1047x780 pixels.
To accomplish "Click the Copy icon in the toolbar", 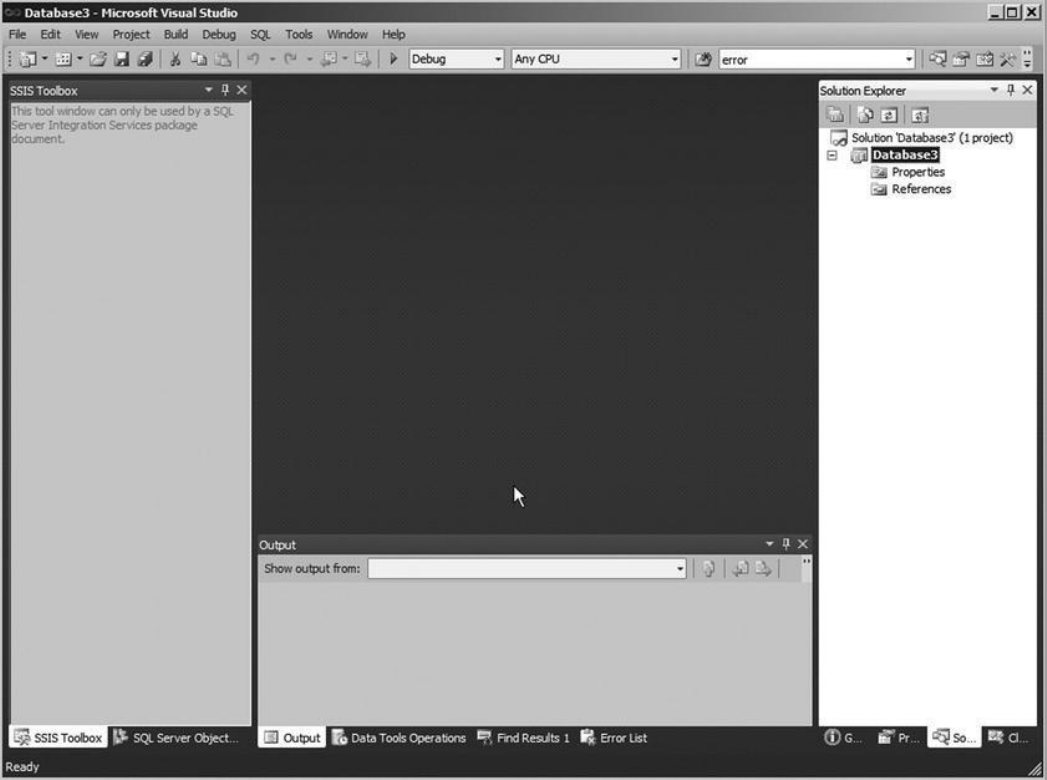I will tap(199, 59).
